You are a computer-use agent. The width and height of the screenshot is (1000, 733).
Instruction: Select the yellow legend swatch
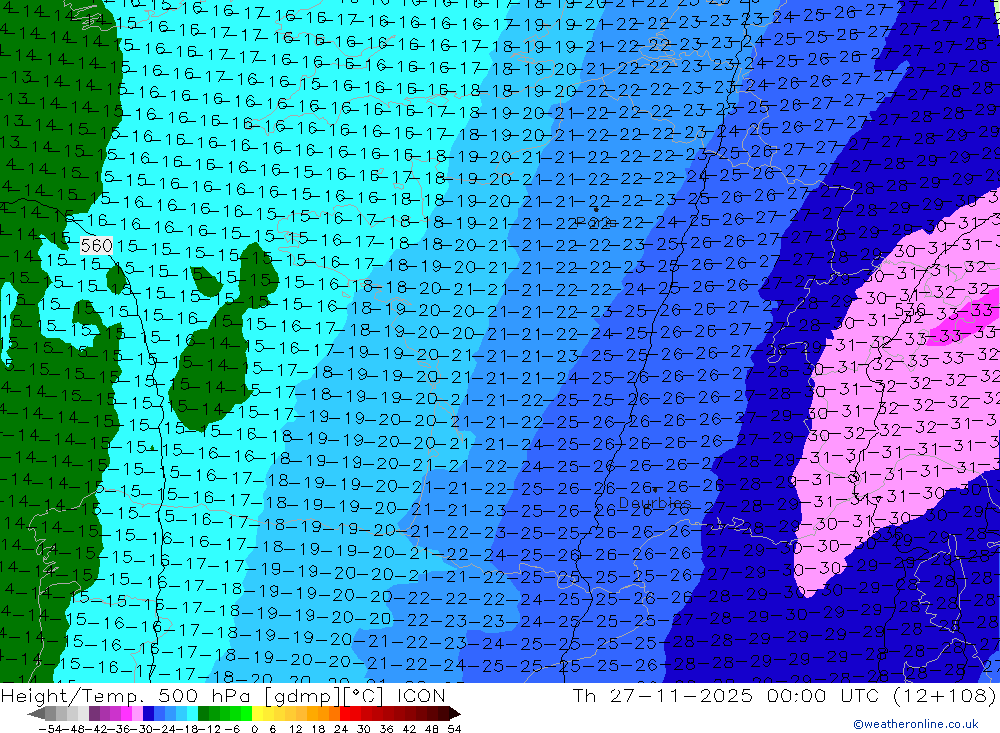coord(258,713)
